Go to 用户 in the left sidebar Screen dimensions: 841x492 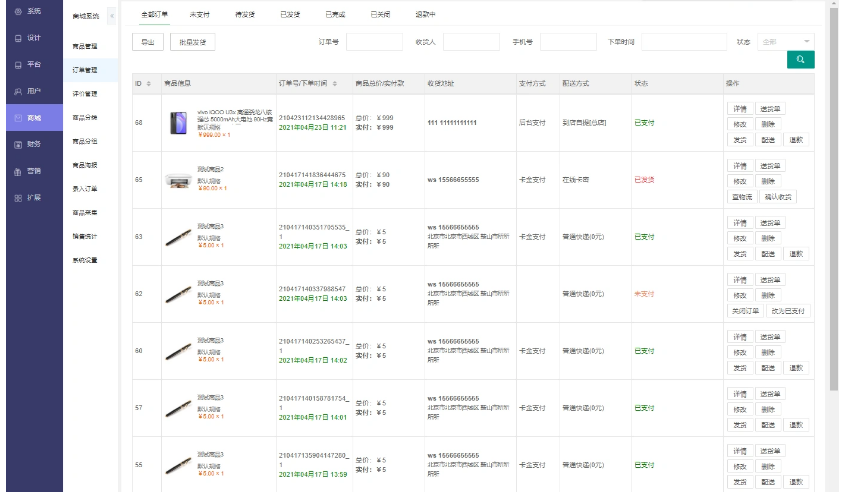click(x=30, y=91)
